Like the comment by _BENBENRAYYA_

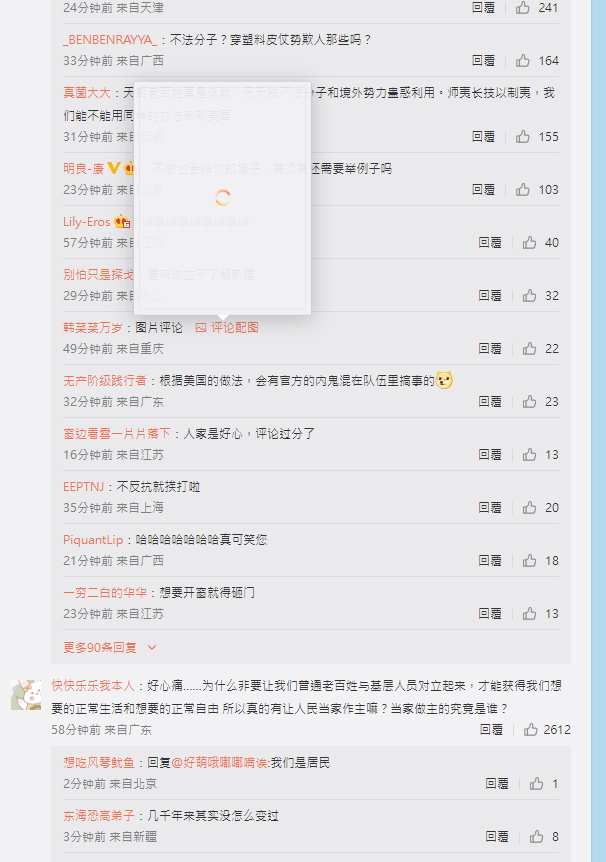click(x=523, y=60)
